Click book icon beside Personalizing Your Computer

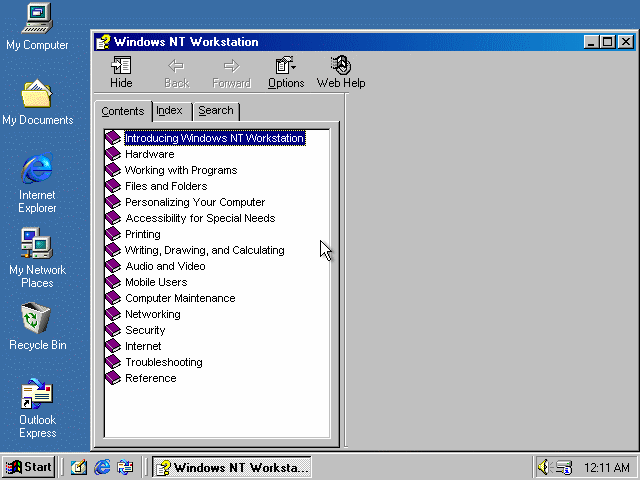(113, 202)
